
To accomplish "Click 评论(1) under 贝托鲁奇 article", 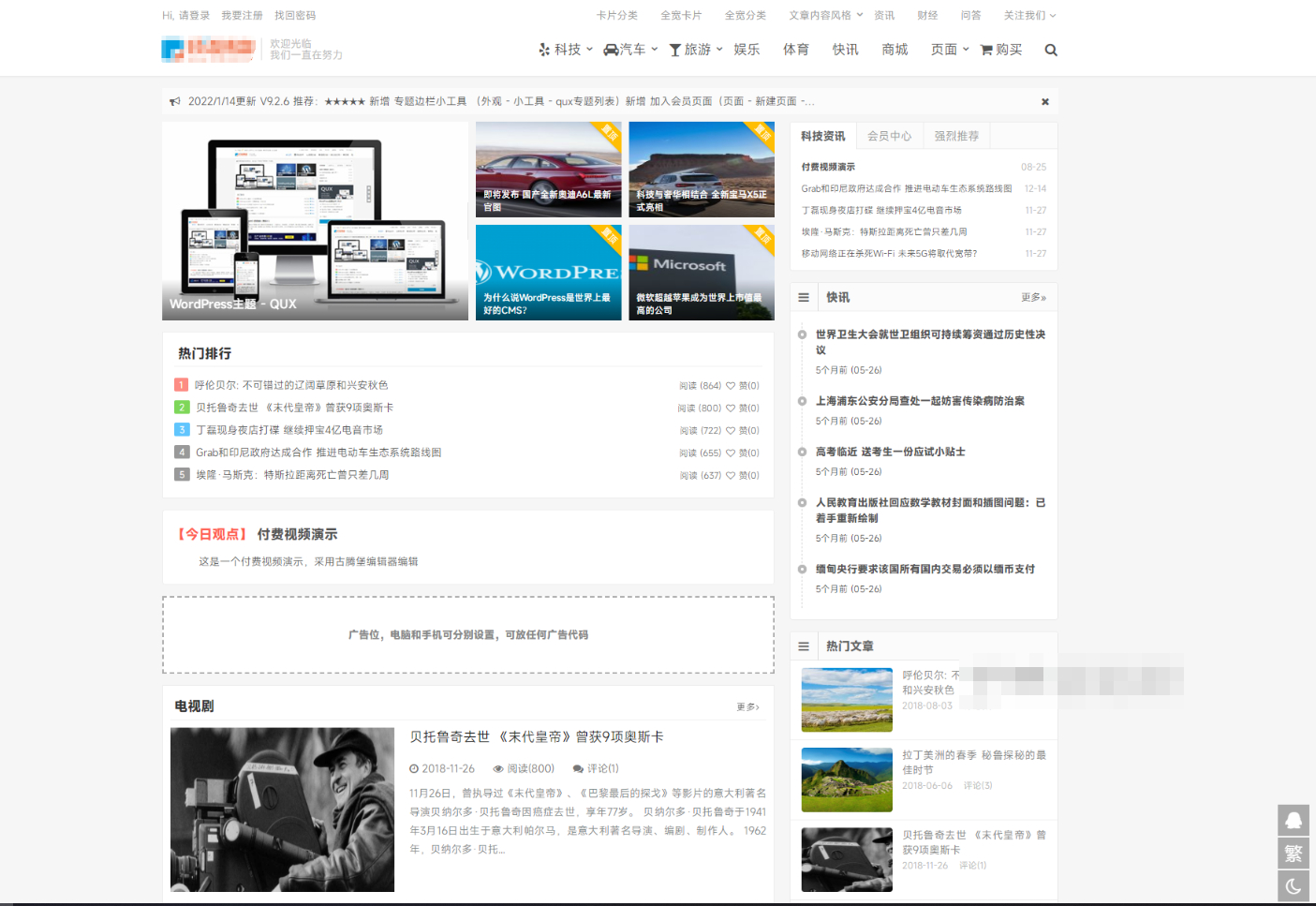I will click(597, 768).
